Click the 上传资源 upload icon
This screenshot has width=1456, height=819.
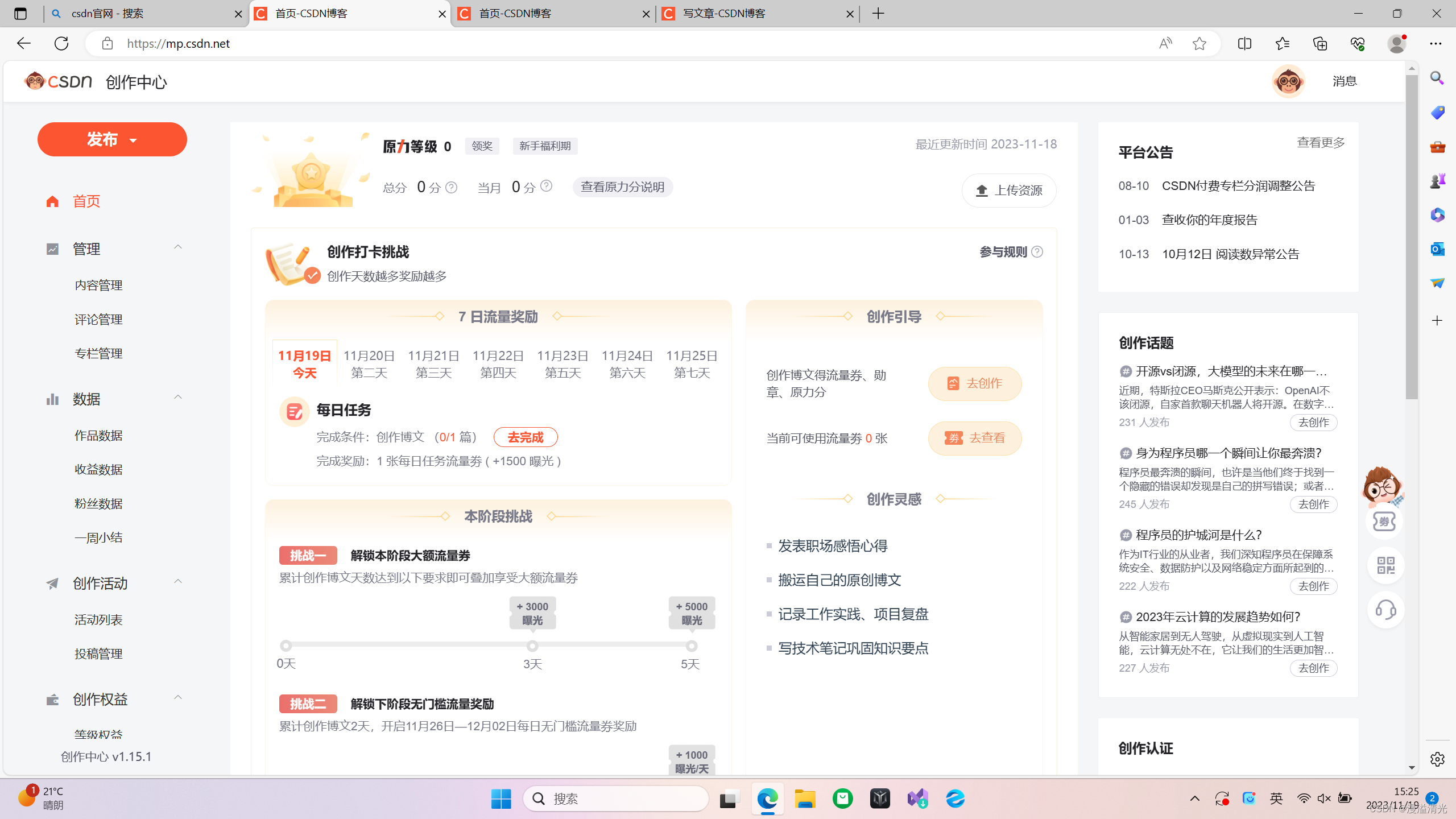[982, 191]
